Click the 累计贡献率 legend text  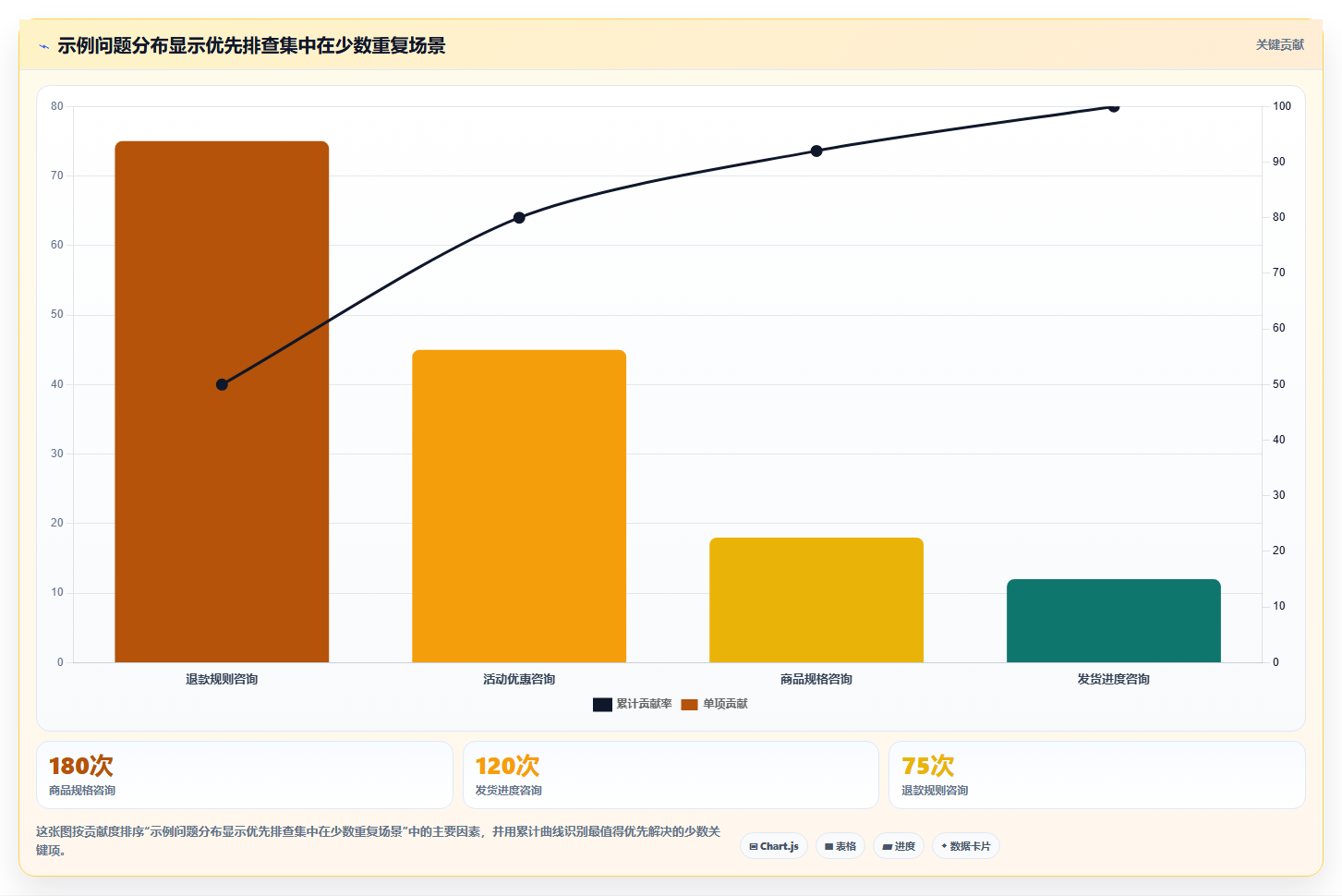644,704
